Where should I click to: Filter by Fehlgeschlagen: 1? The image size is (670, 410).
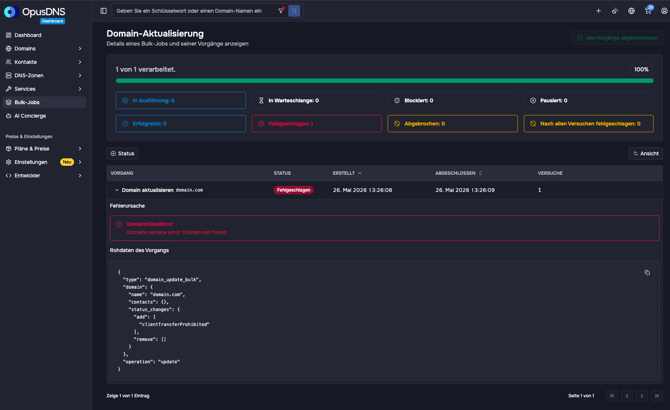(317, 123)
